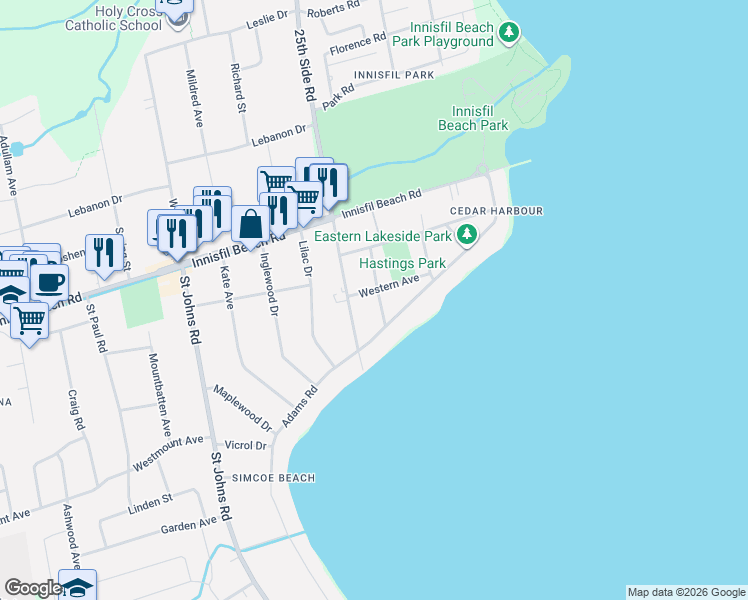Image resolution: width=748 pixels, height=600 pixels.
Task: Select the Eastern Lakeside Park label
Action: [x=383, y=236]
